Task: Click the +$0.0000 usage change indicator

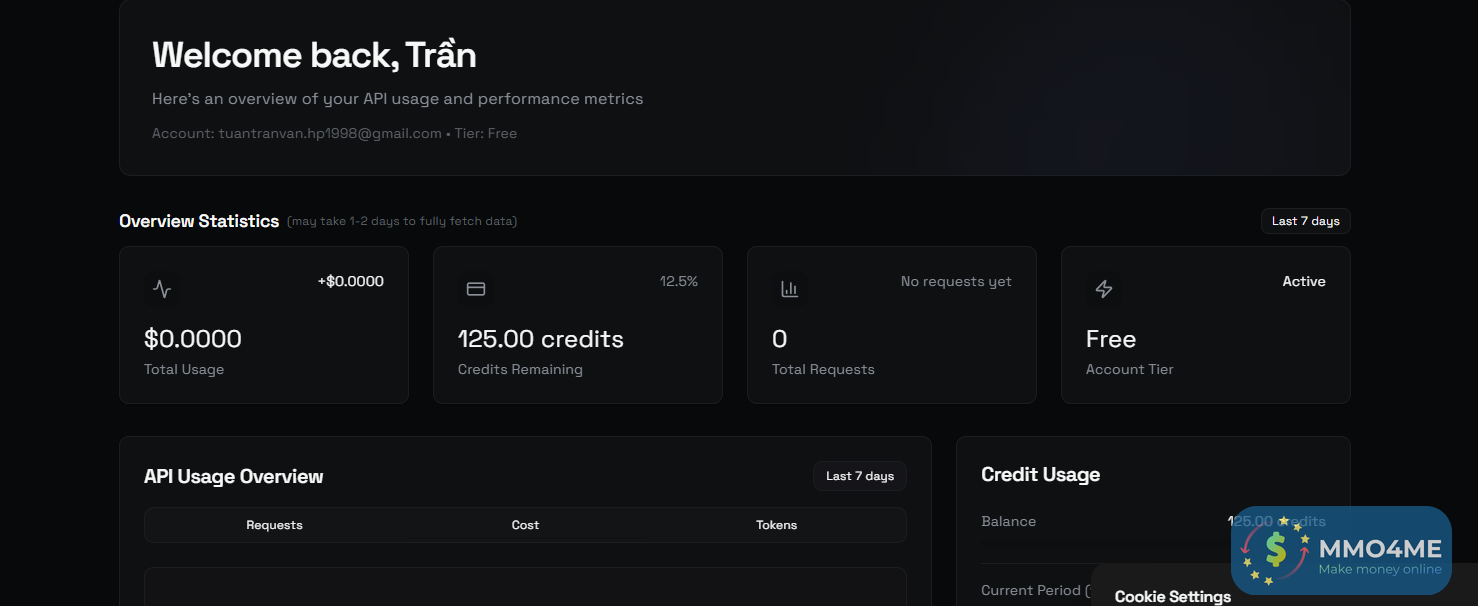Action: pyautogui.click(x=350, y=282)
